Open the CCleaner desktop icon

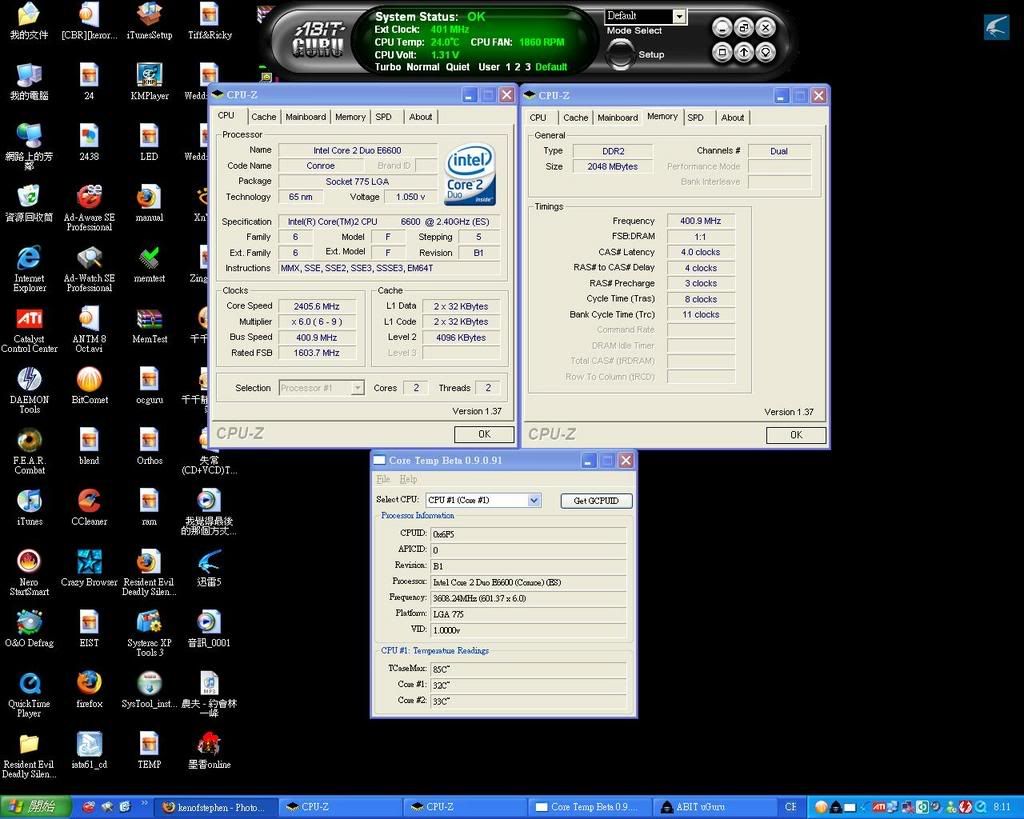[x=89, y=506]
